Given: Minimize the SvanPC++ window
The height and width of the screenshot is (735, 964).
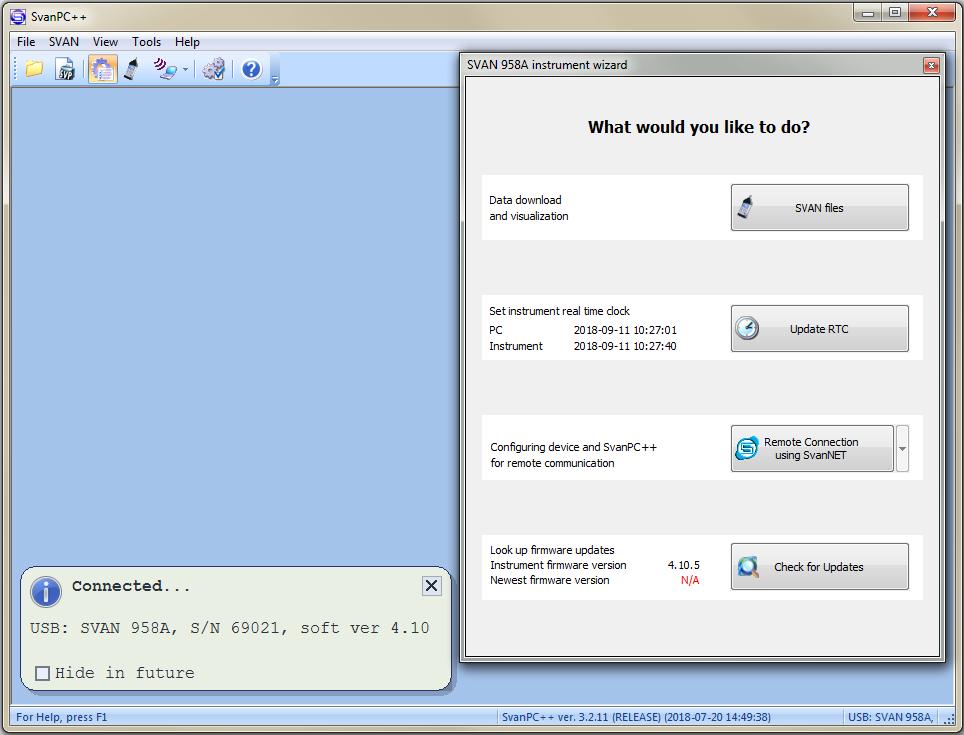Looking at the screenshot, I should coord(867,12).
